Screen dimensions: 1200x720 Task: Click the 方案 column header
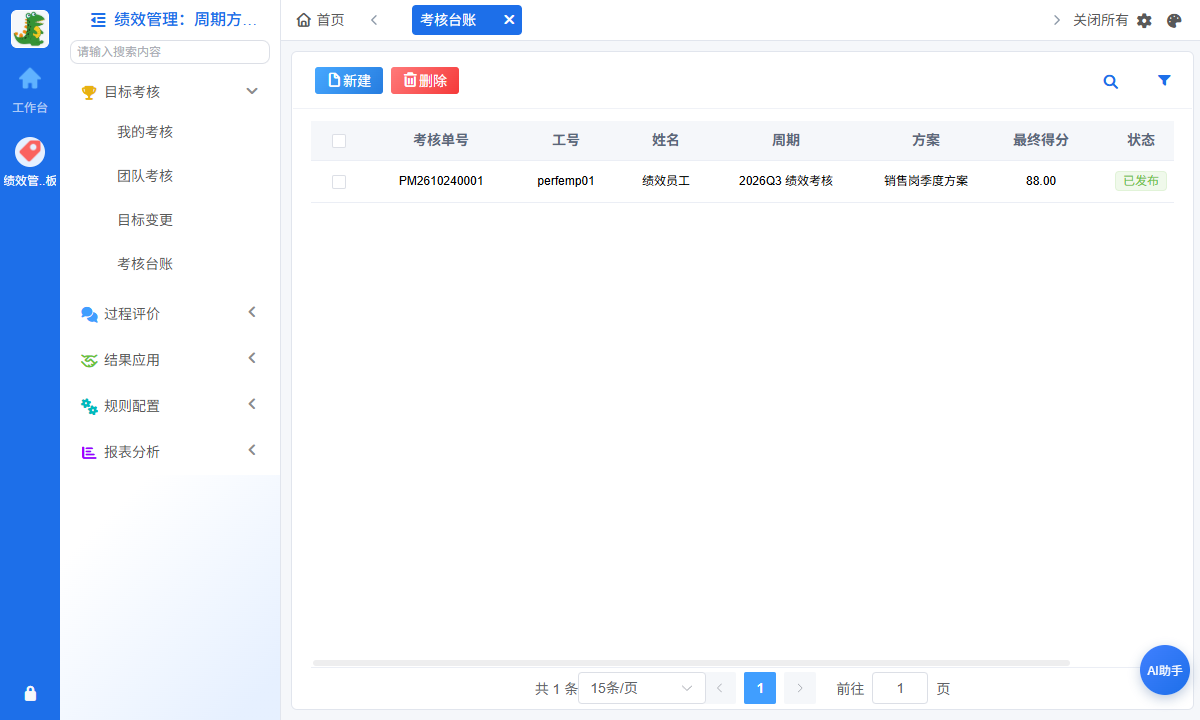[926, 141]
